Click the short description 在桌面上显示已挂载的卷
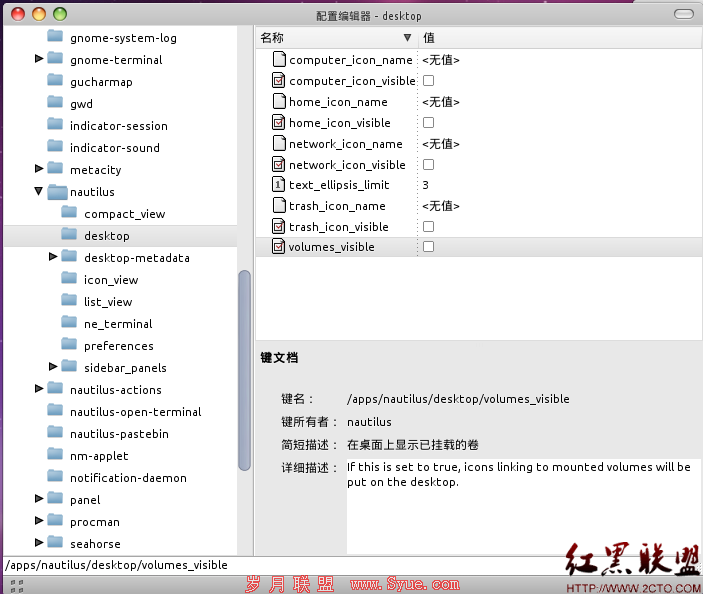The width and height of the screenshot is (703, 594). coord(412,445)
